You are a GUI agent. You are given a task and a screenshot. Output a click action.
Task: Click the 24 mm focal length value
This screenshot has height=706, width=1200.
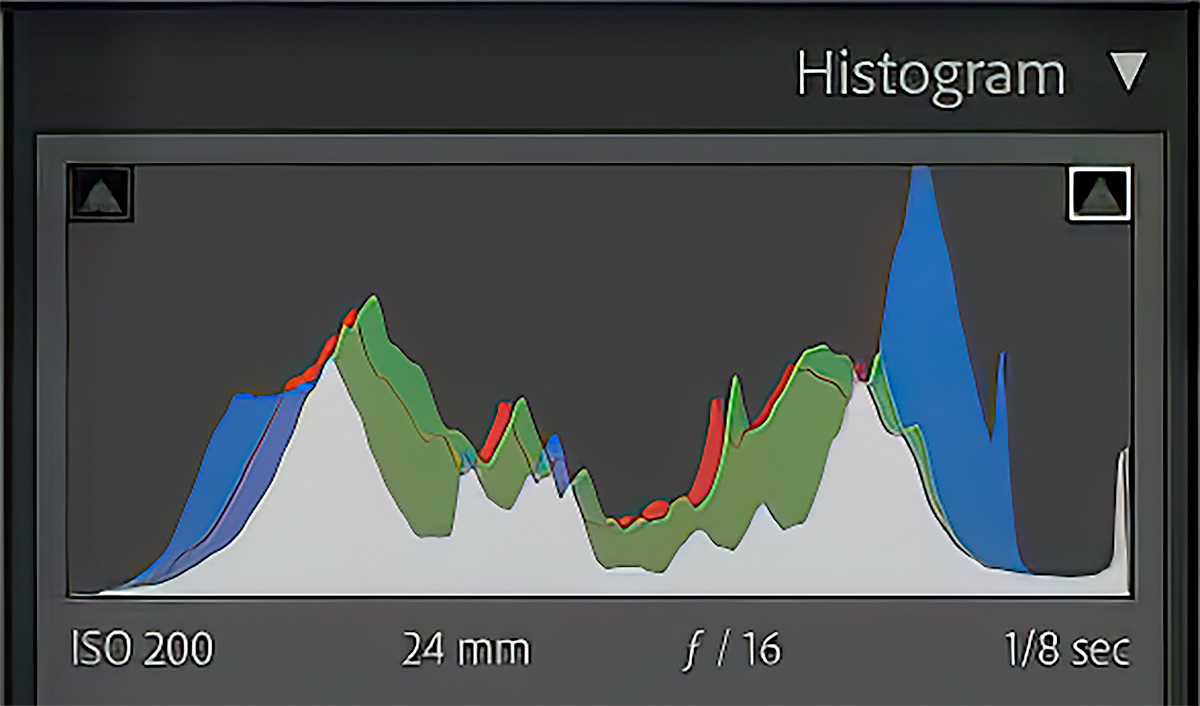pyautogui.click(x=466, y=650)
